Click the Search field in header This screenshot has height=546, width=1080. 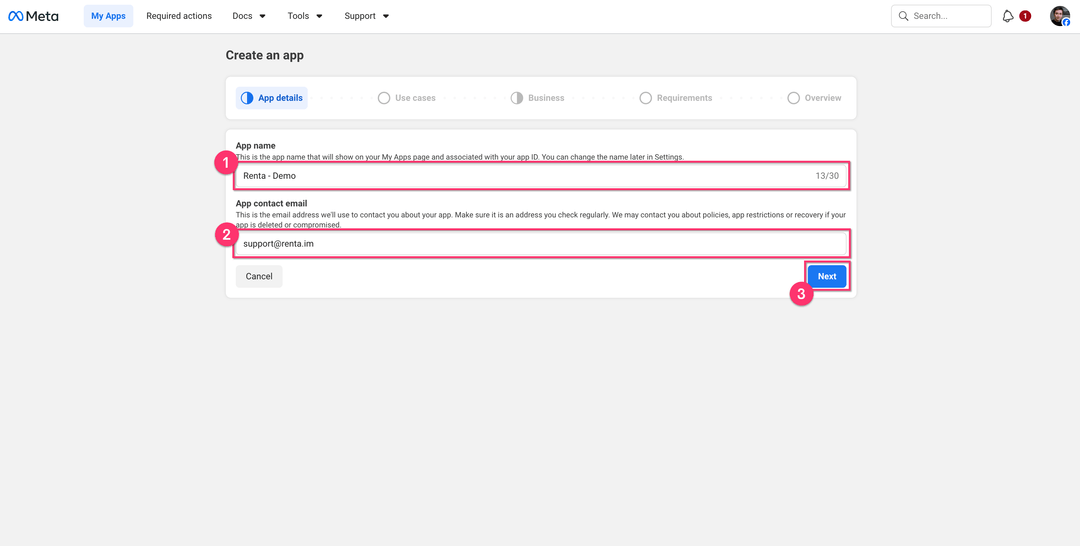coord(941,16)
